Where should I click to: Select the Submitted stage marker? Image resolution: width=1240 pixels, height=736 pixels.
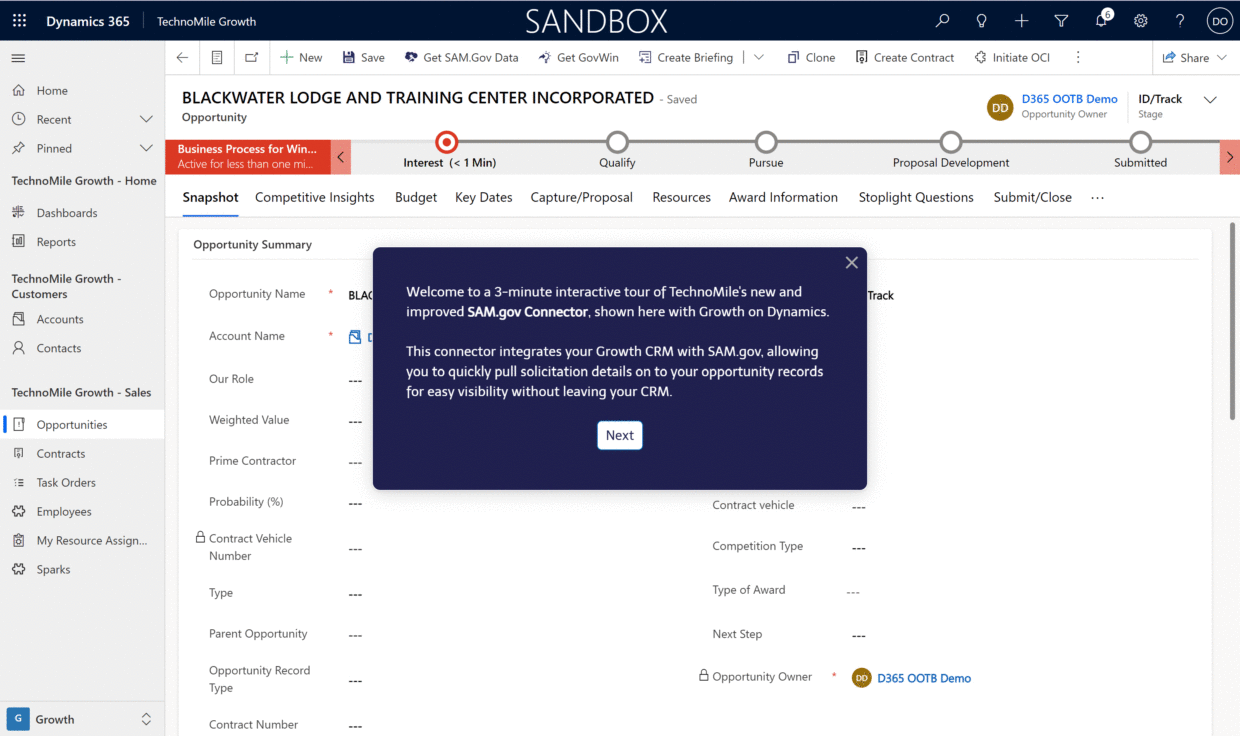click(x=1140, y=142)
